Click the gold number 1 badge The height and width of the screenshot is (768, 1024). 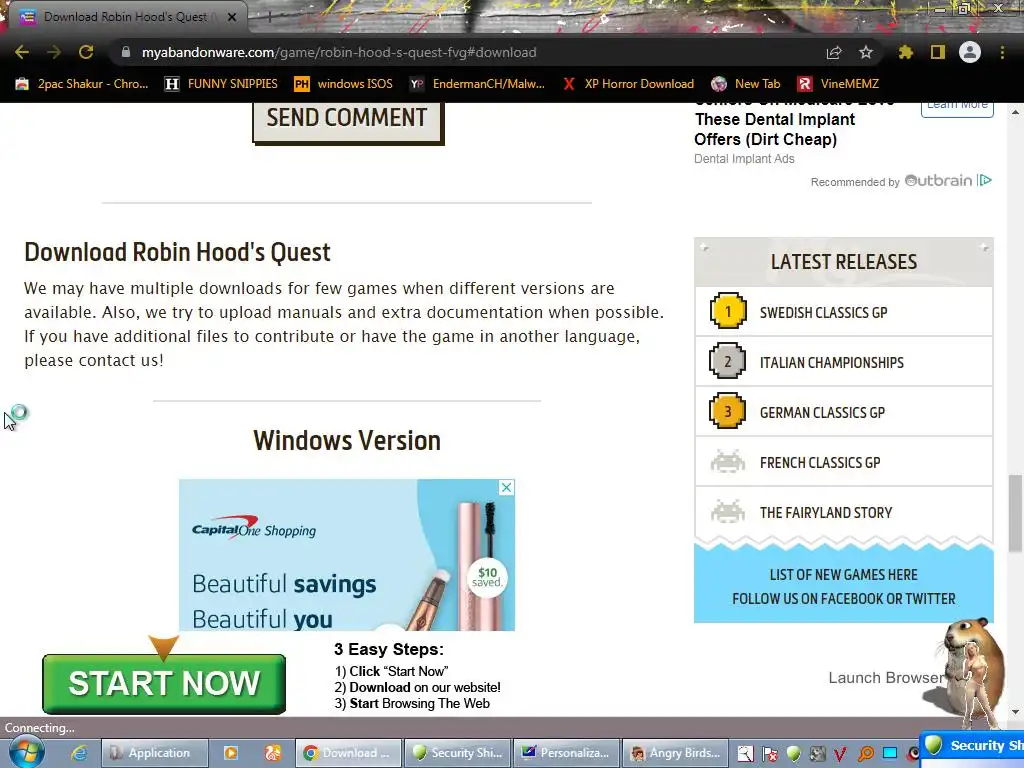[x=728, y=312]
